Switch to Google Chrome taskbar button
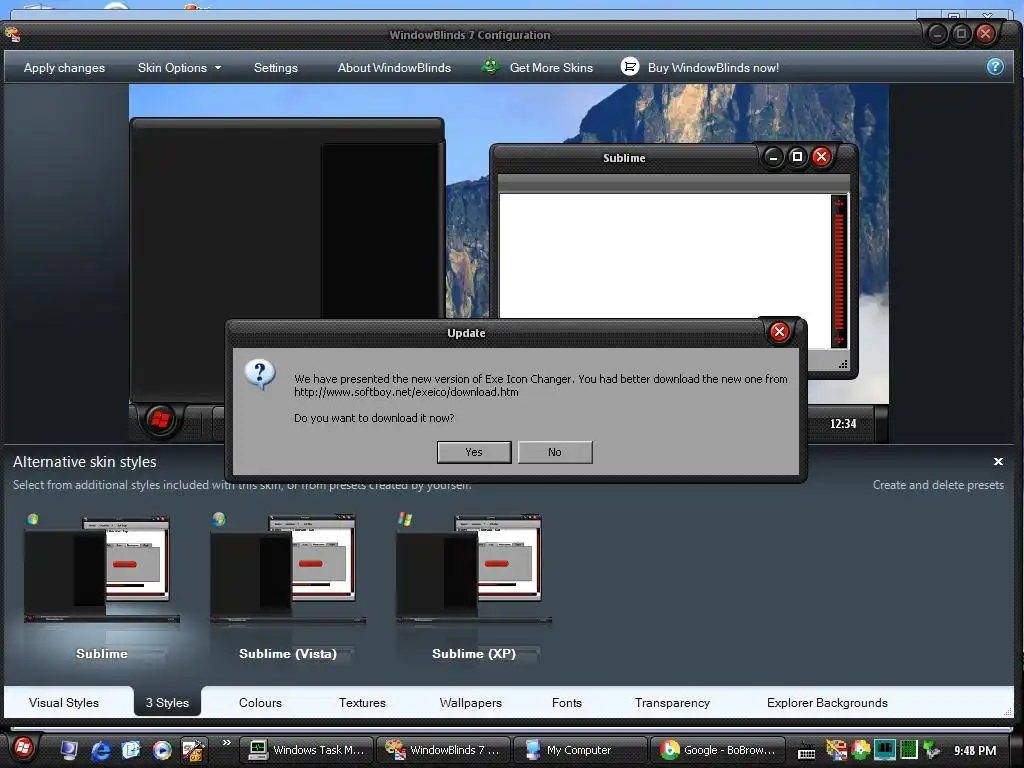This screenshot has width=1024, height=768. (x=716, y=750)
